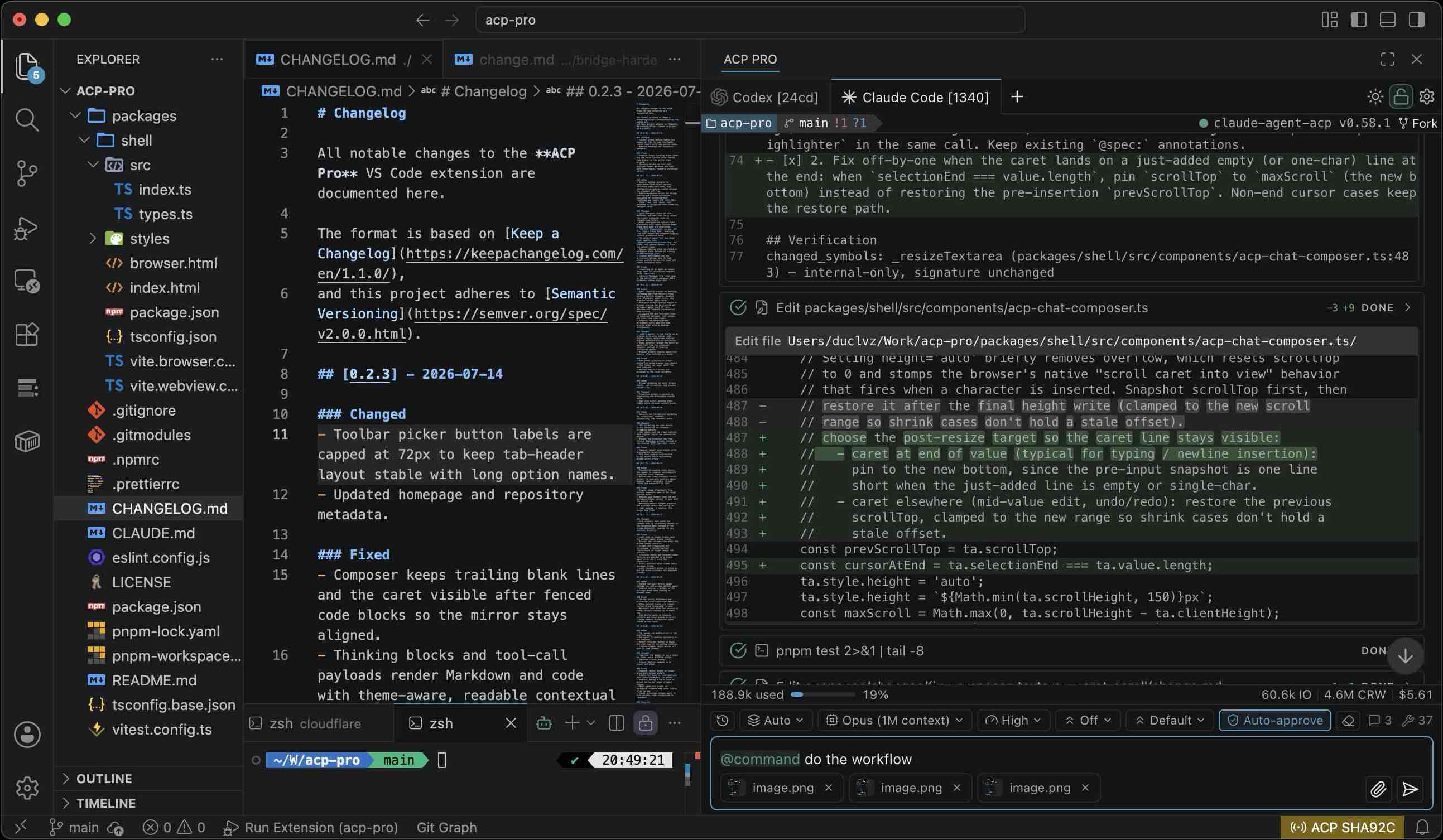Expand the TIMELINE section

coord(106,803)
